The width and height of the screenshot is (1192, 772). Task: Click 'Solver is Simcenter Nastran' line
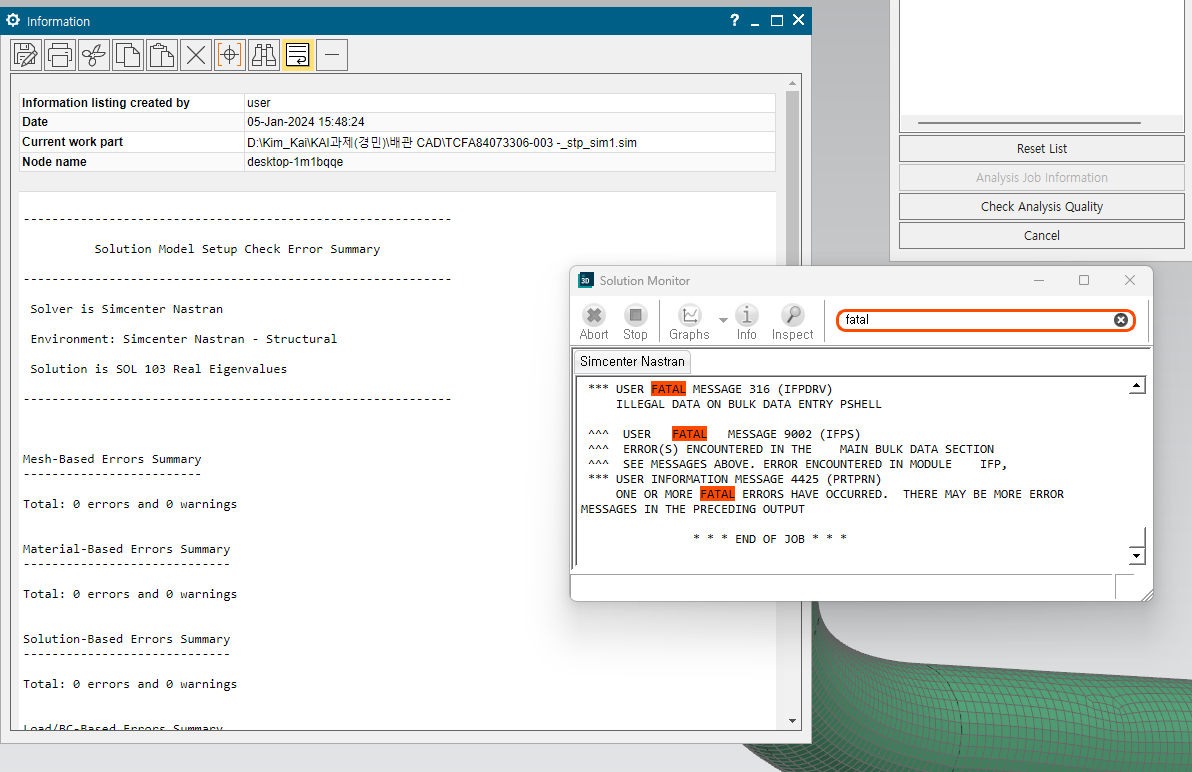click(x=126, y=309)
